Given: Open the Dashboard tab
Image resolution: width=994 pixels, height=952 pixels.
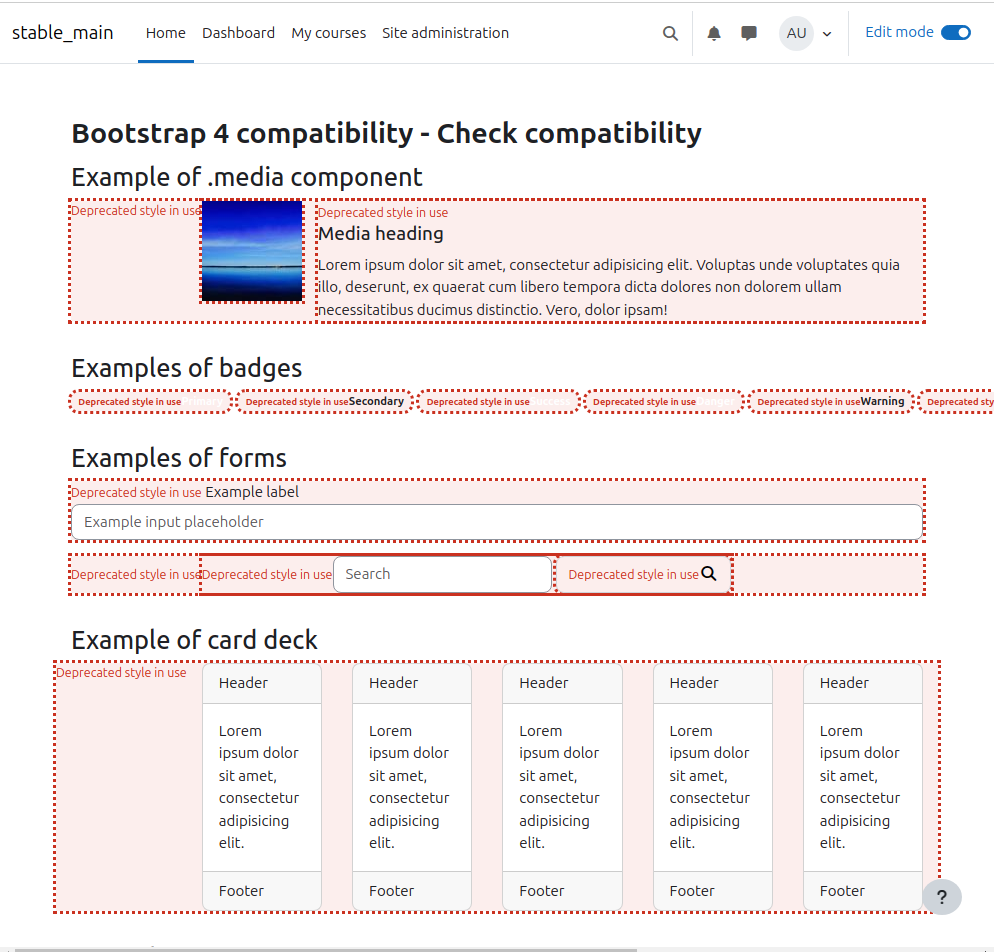Looking at the screenshot, I should (x=238, y=33).
